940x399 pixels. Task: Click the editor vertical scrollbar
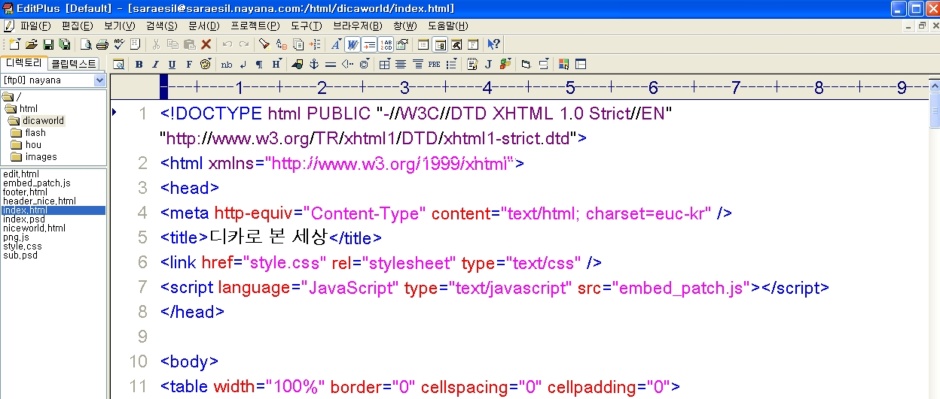pyautogui.click(x=935, y=240)
